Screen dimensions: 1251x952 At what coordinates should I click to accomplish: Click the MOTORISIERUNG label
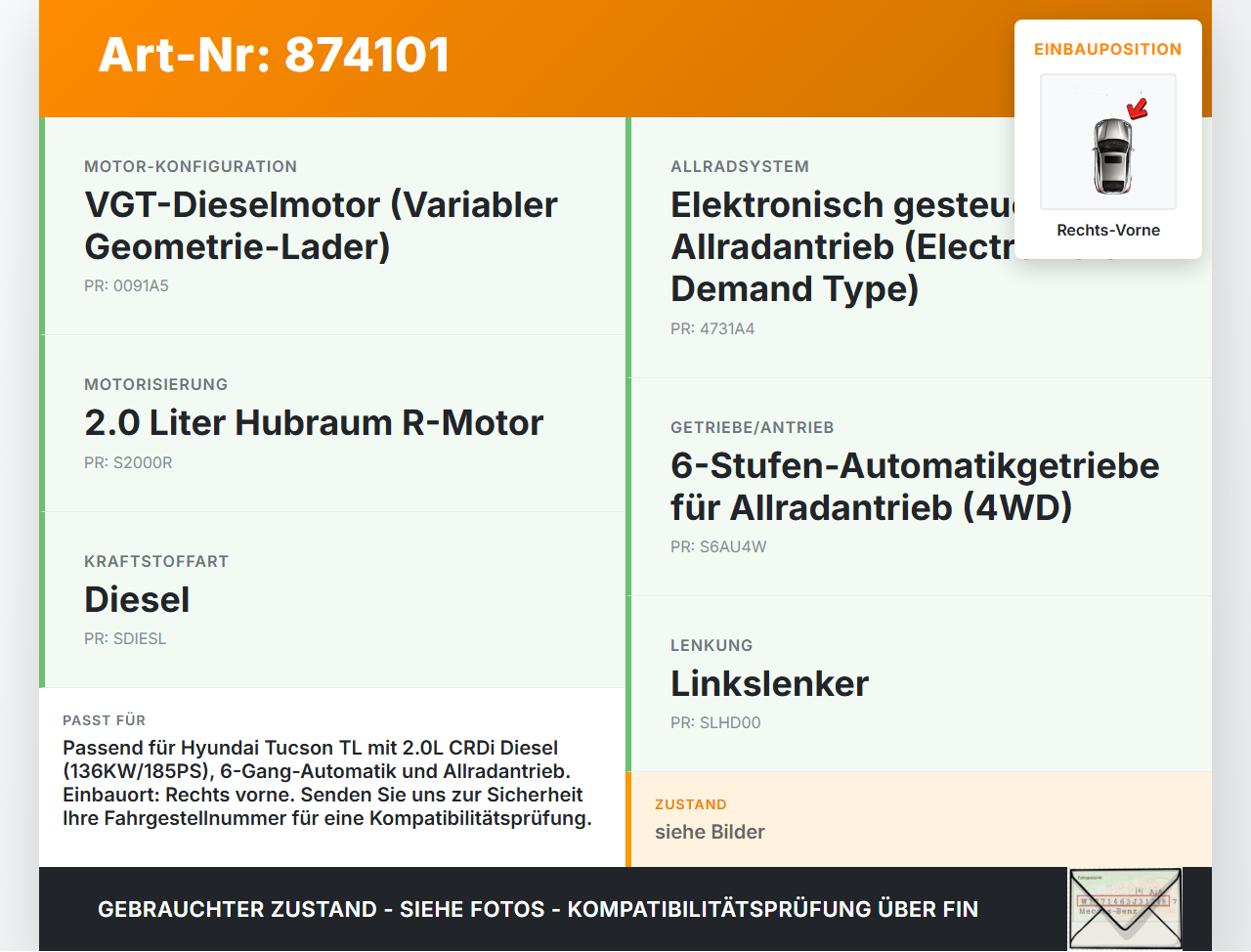click(x=156, y=384)
